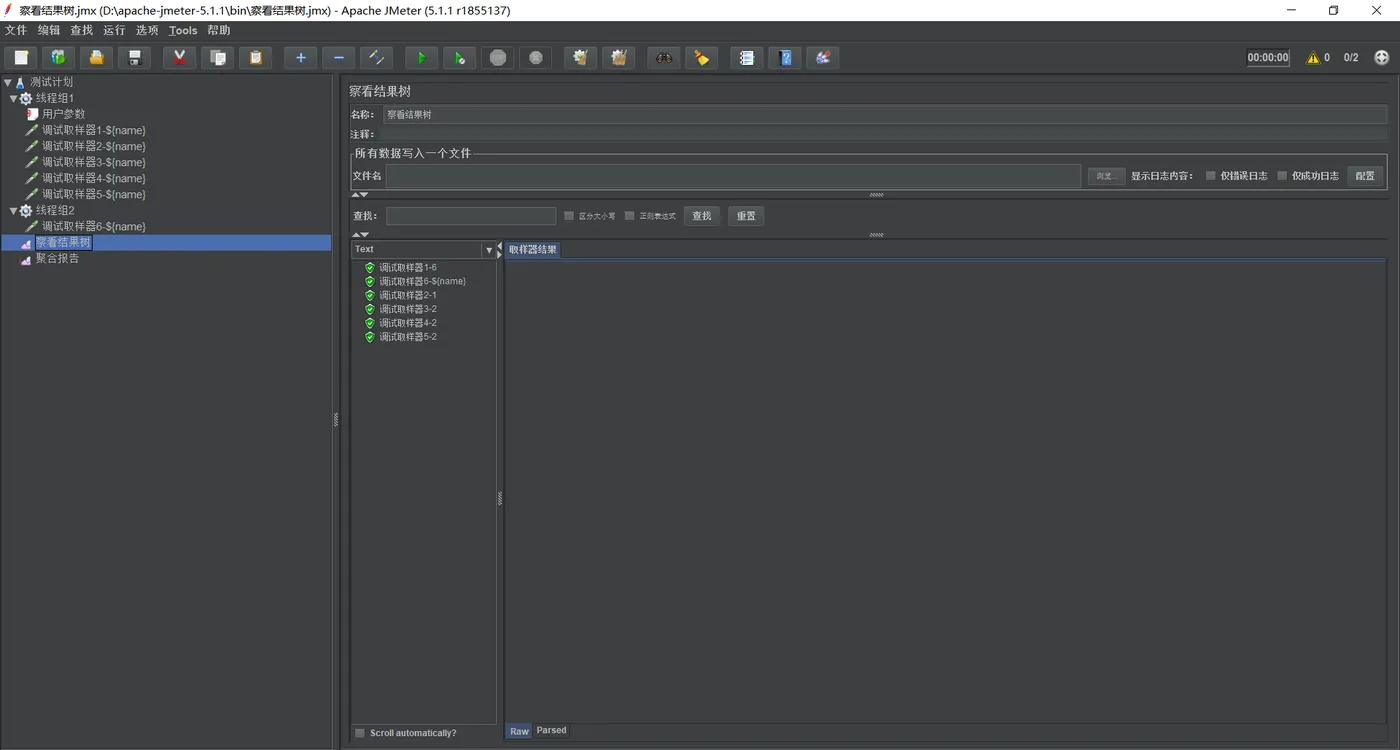
Task: Click the 重置 button
Action: [x=746, y=216]
